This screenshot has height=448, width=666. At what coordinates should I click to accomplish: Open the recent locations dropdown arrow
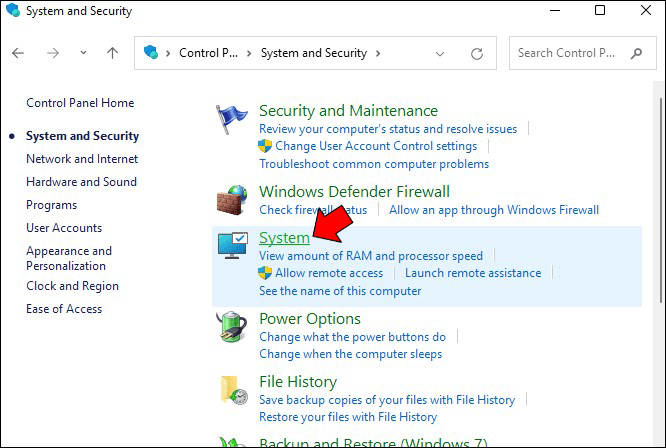pyautogui.click(x=83, y=53)
